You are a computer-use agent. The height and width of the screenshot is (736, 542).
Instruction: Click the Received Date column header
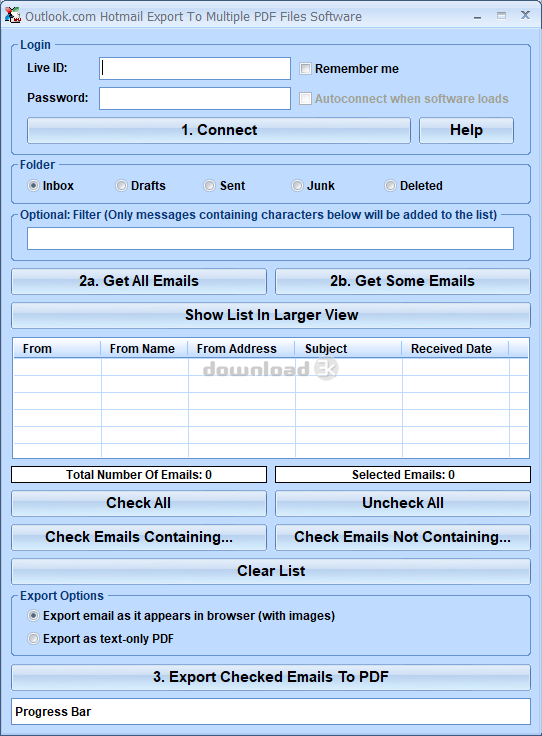tap(455, 349)
